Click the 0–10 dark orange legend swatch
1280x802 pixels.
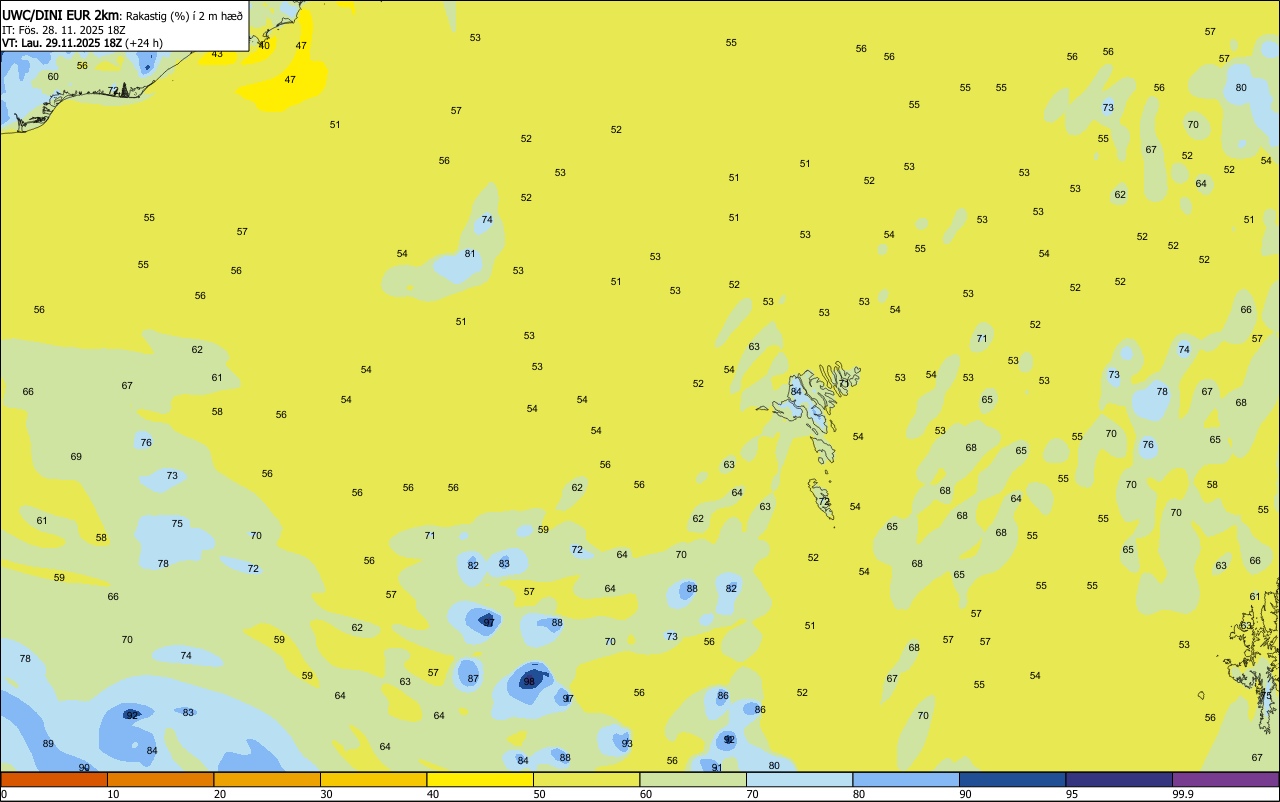pos(54,779)
